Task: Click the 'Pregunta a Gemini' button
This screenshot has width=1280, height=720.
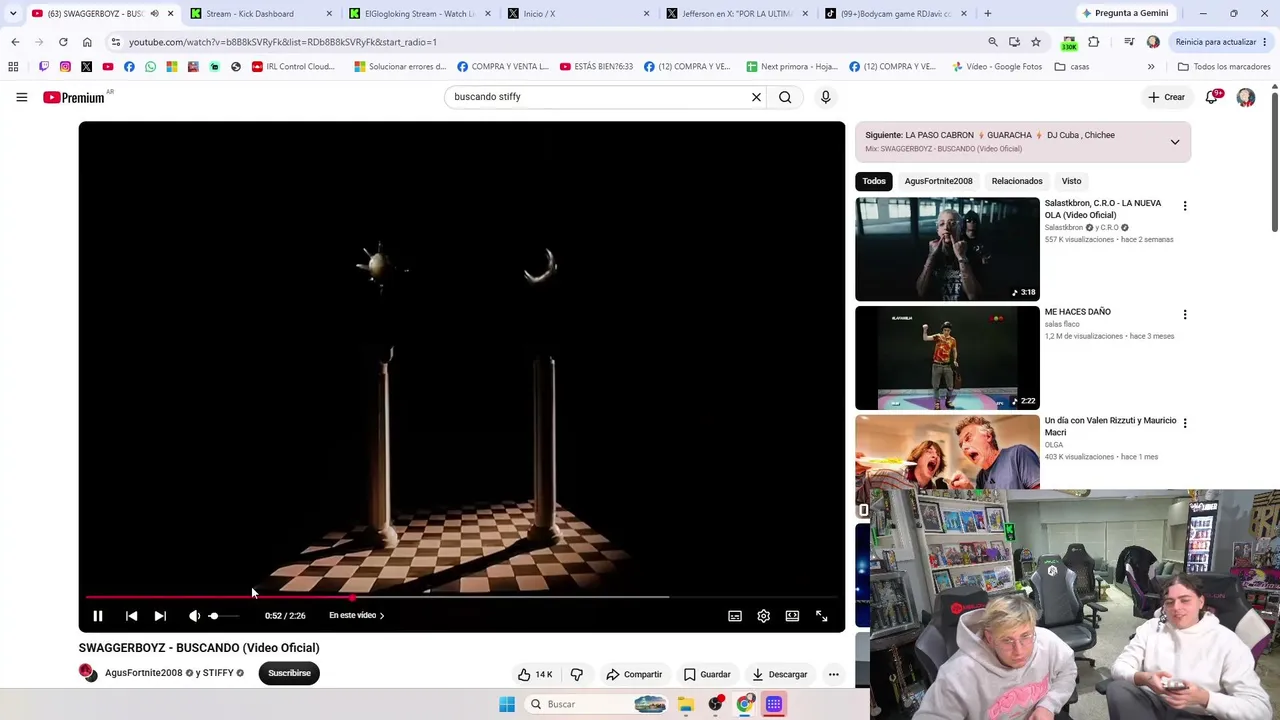Action: pyautogui.click(x=1125, y=14)
